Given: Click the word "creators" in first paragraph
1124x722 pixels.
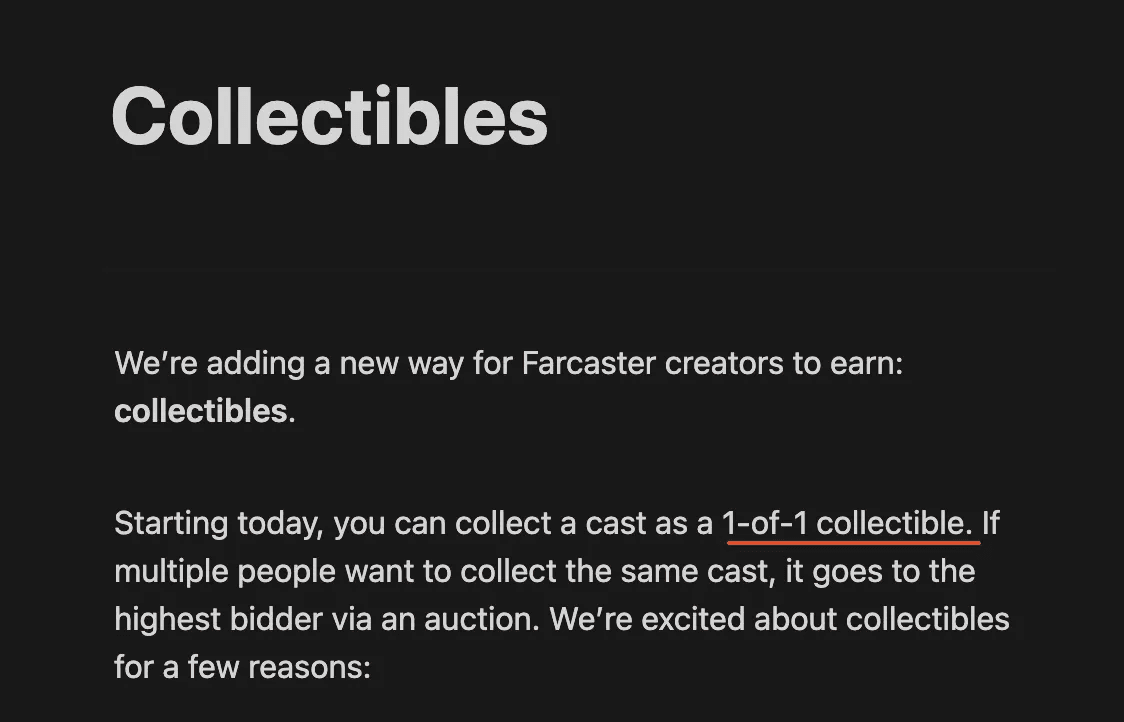Looking at the screenshot, I should click(x=724, y=364).
